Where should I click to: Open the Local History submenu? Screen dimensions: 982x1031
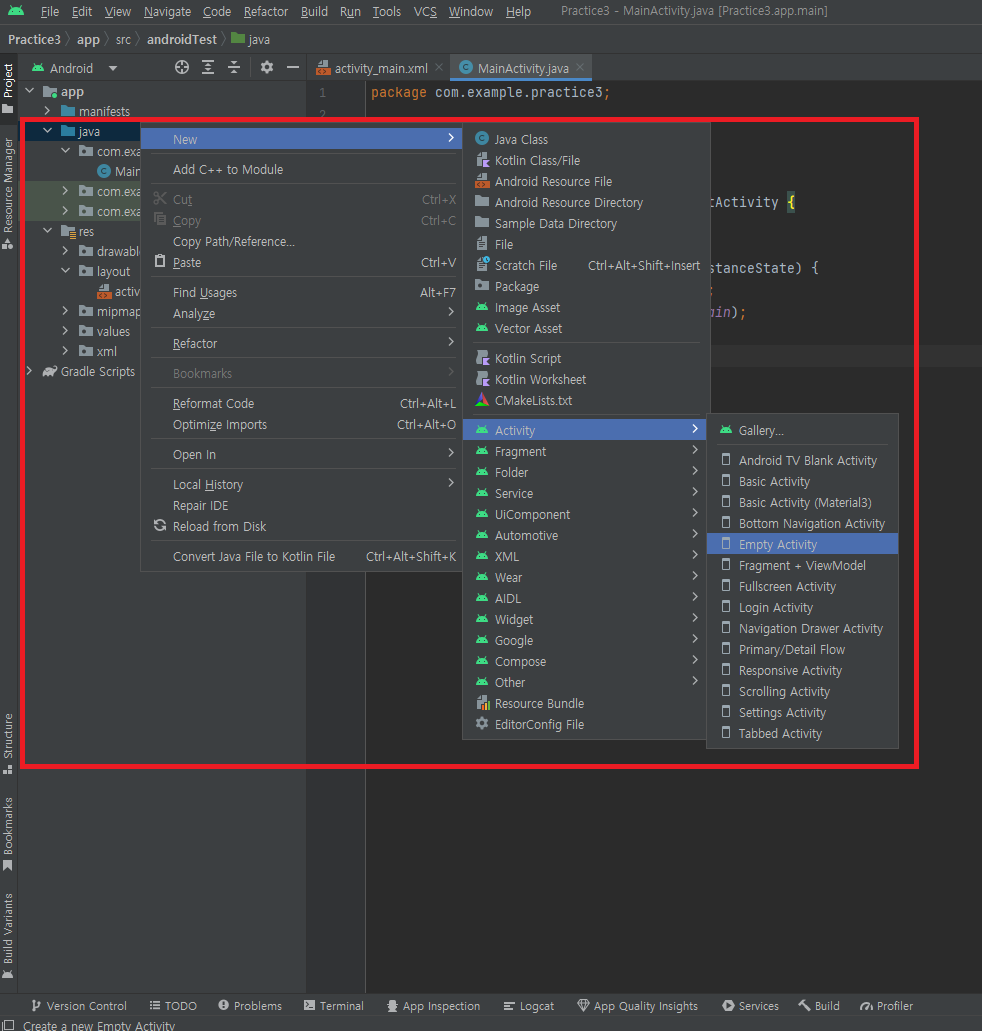(303, 485)
